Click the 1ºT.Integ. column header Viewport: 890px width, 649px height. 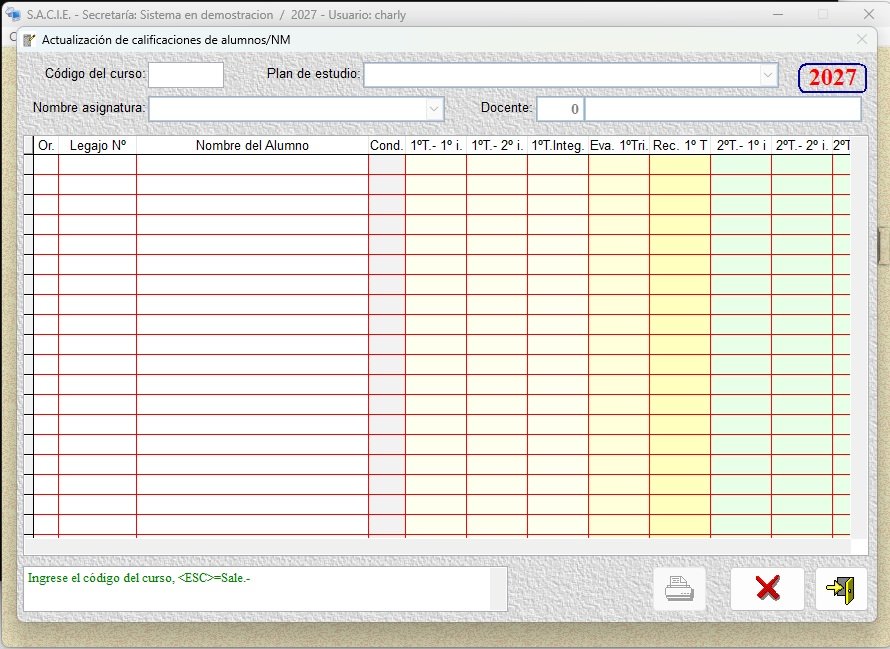[558, 146]
